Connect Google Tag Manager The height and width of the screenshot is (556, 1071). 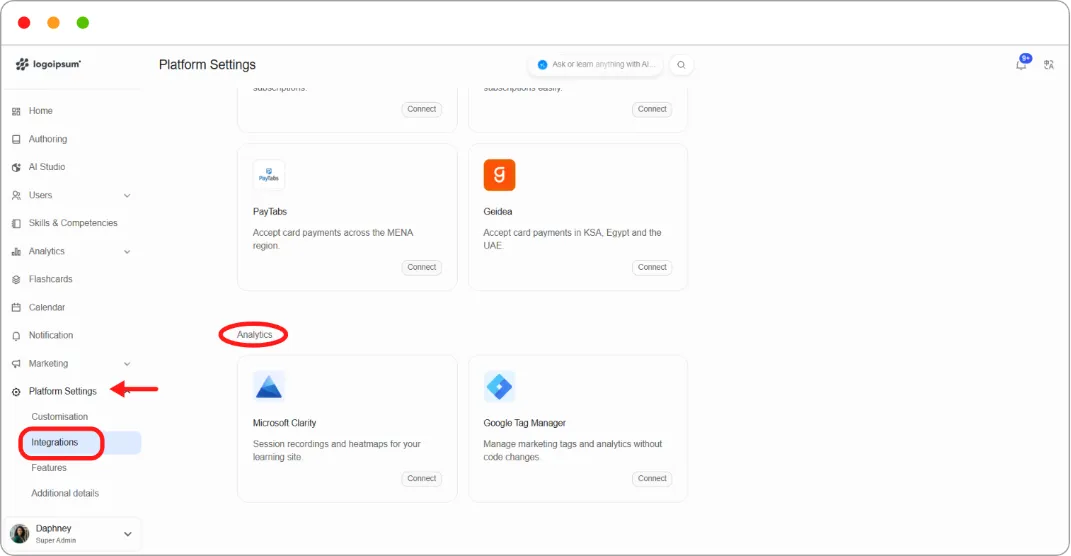pos(652,478)
